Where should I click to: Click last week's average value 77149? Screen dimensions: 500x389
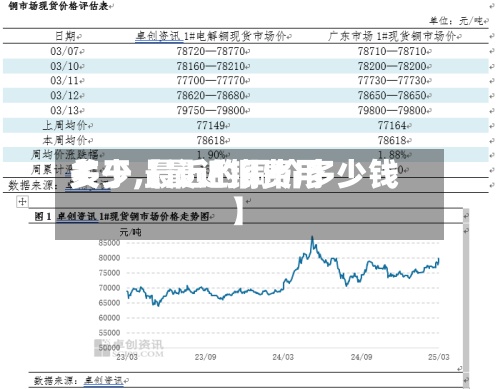(211, 125)
